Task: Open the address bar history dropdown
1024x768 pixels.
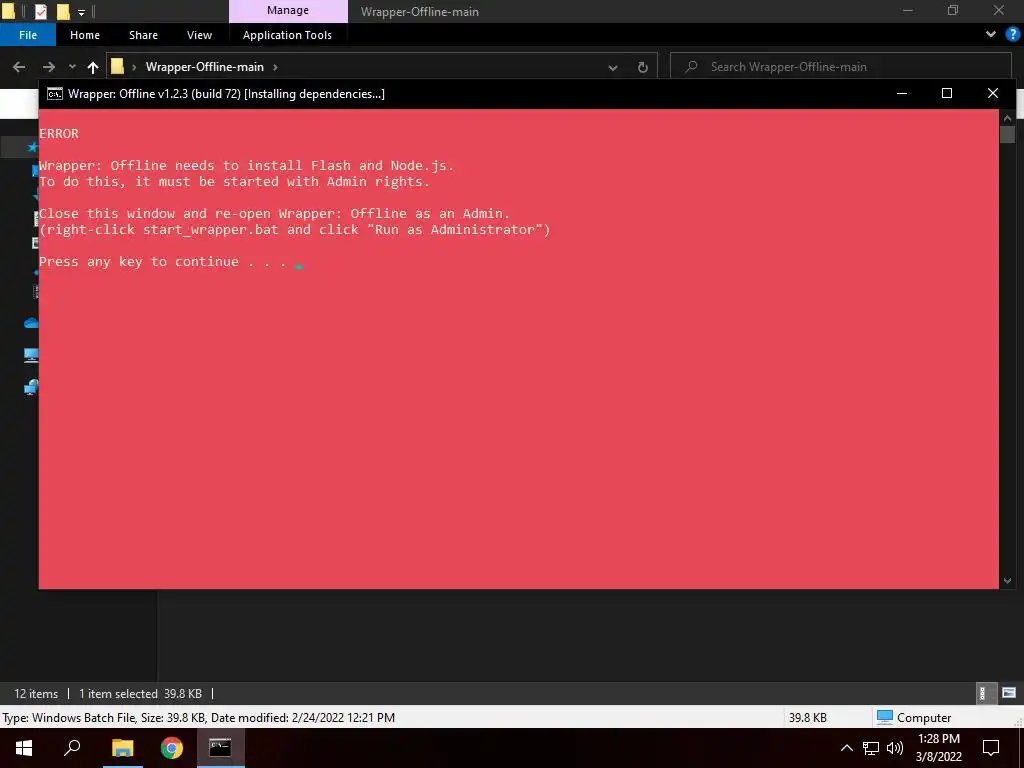Action: (x=613, y=67)
